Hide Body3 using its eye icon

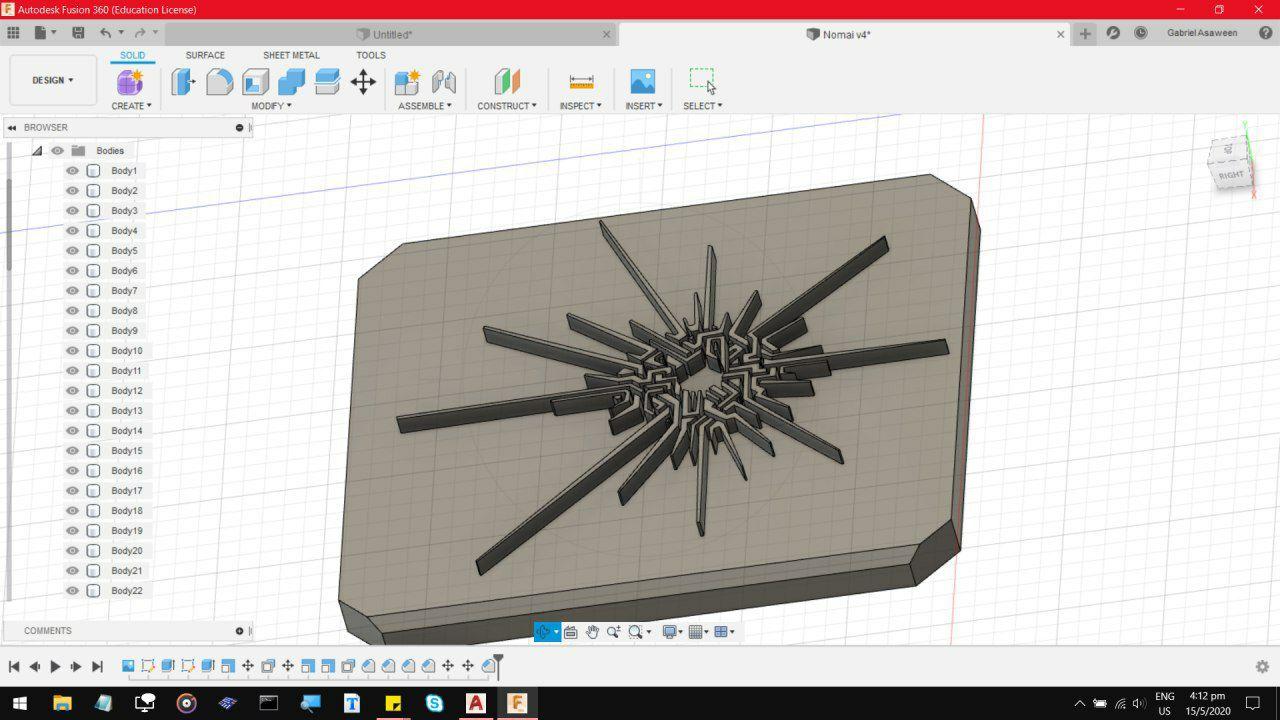[72, 211]
